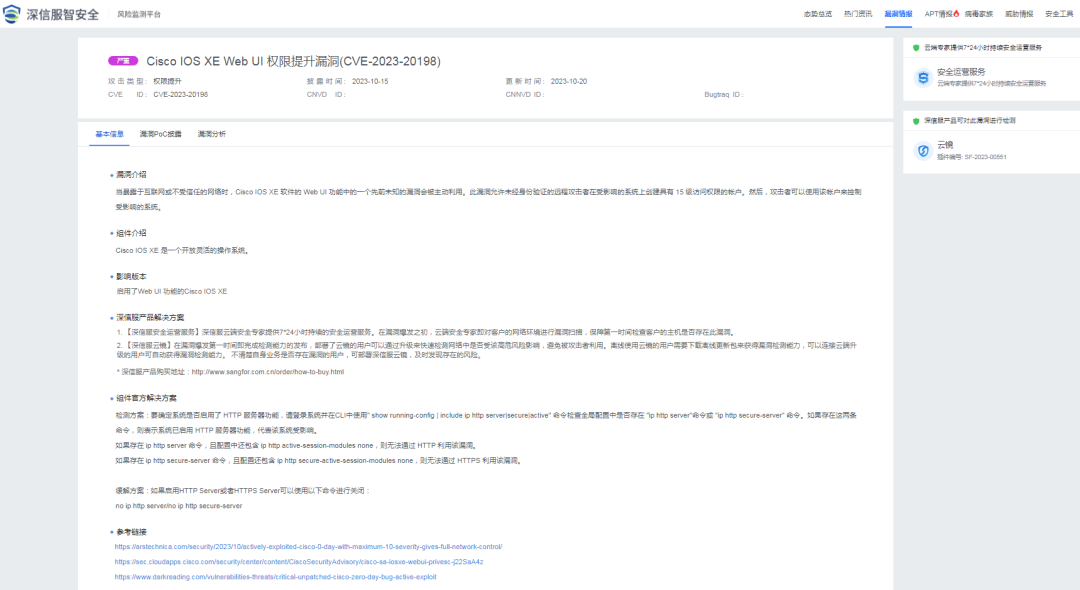Open the 病毒家族 navigation tab

[979, 14]
